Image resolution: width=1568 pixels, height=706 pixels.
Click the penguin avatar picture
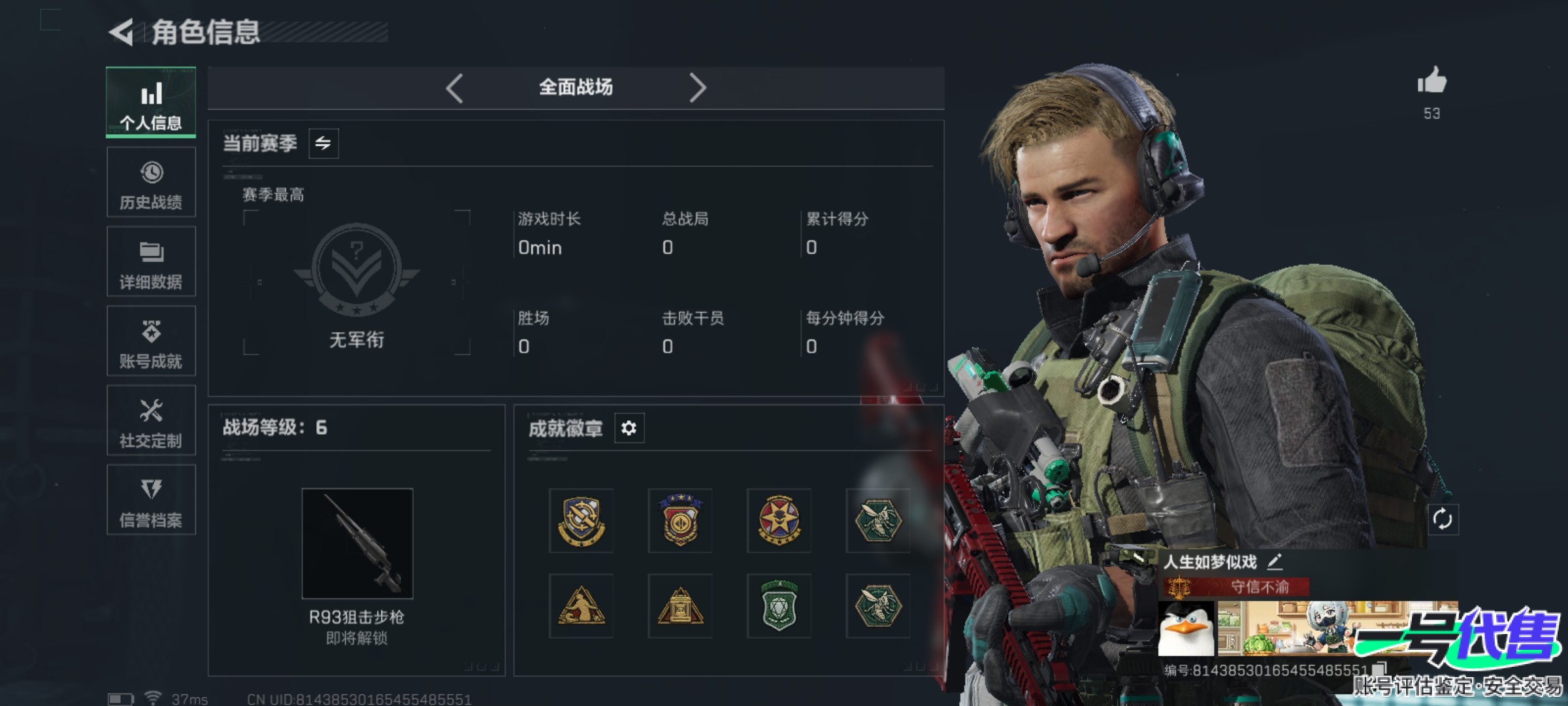coord(1186,629)
